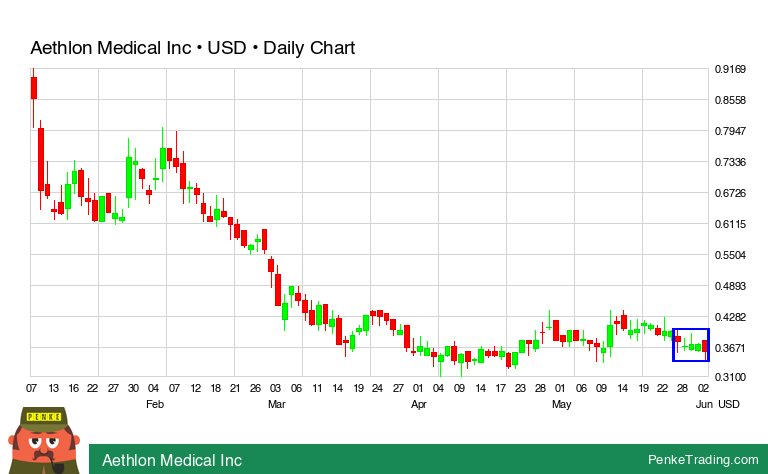Select the date tick labeled 26
Image resolution: width=768 pixels, height=474 pixels.
[x=256, y=388]
